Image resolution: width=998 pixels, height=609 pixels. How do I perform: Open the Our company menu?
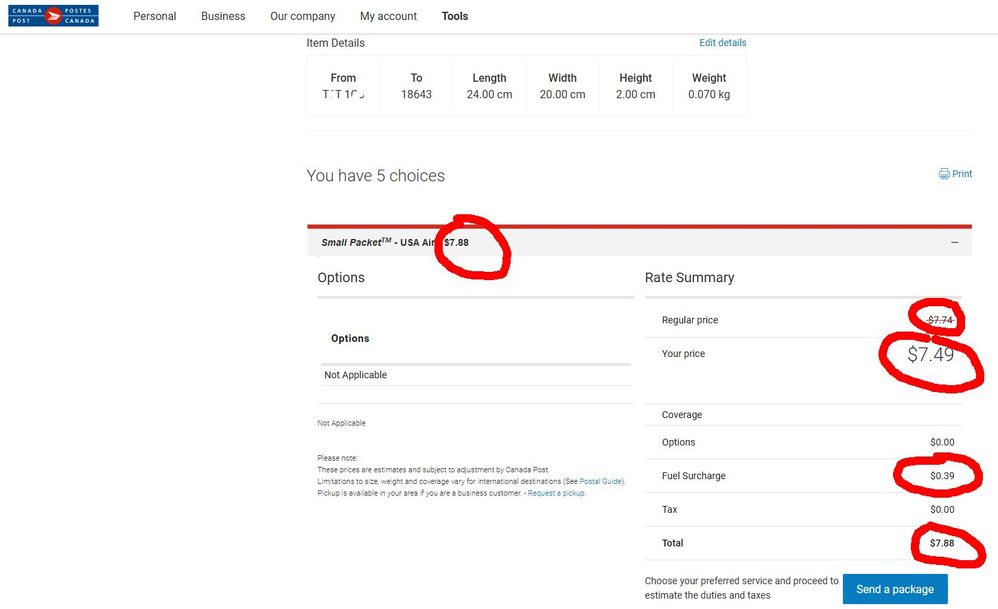pyautogui.click(x=302, y=17)
